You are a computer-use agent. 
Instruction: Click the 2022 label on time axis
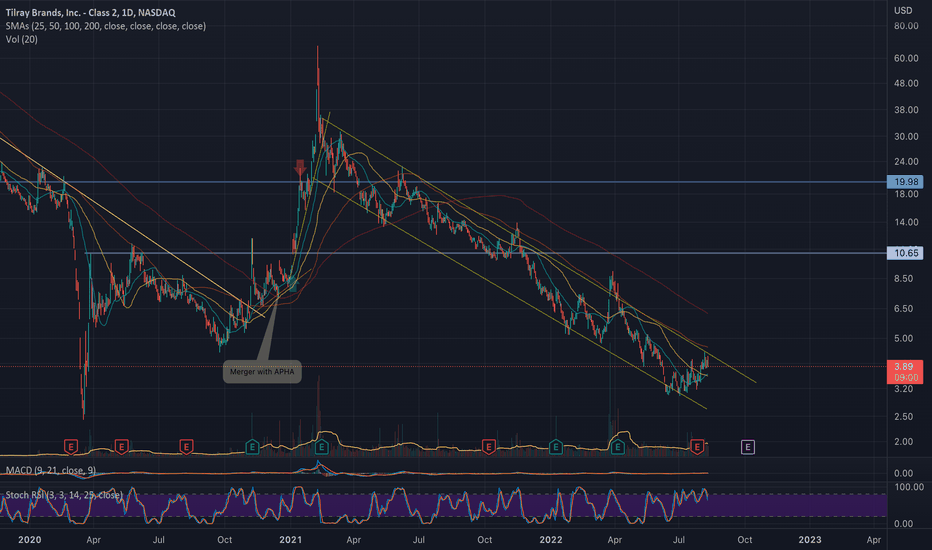[551, 540]
